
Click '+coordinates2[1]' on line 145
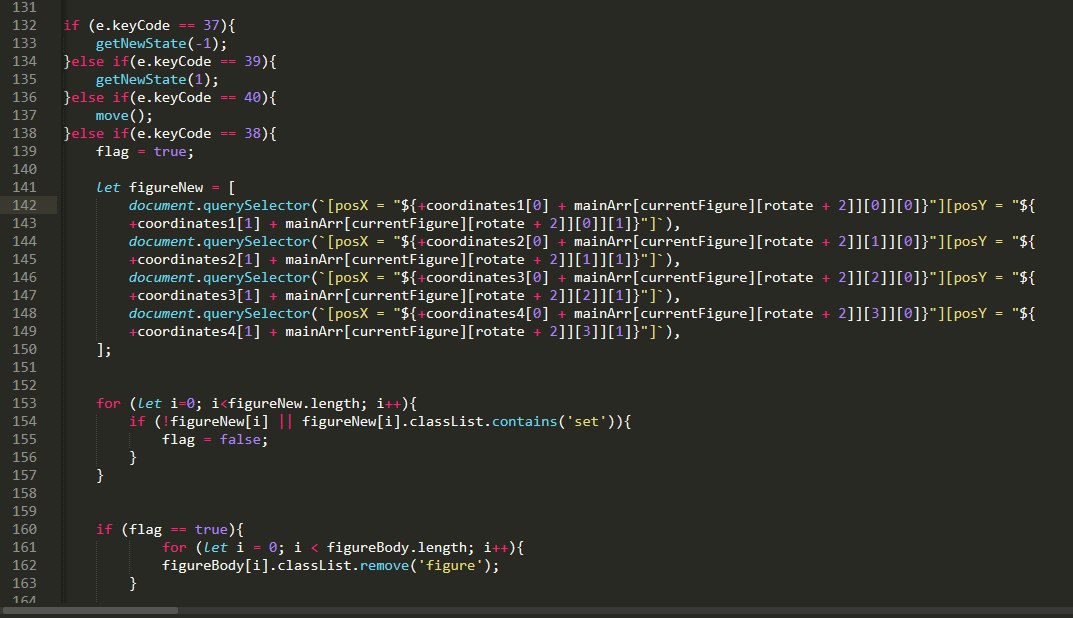tap(194, 259)
